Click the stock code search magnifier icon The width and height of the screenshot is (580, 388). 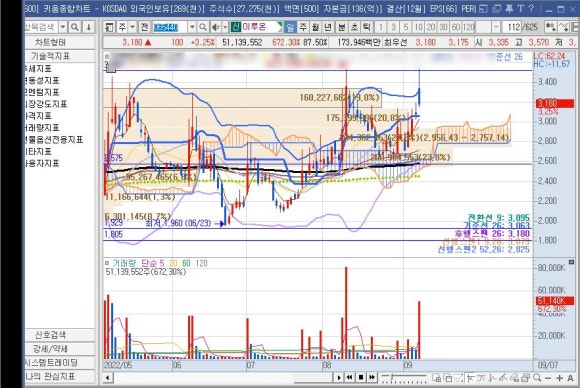(203, 27)
